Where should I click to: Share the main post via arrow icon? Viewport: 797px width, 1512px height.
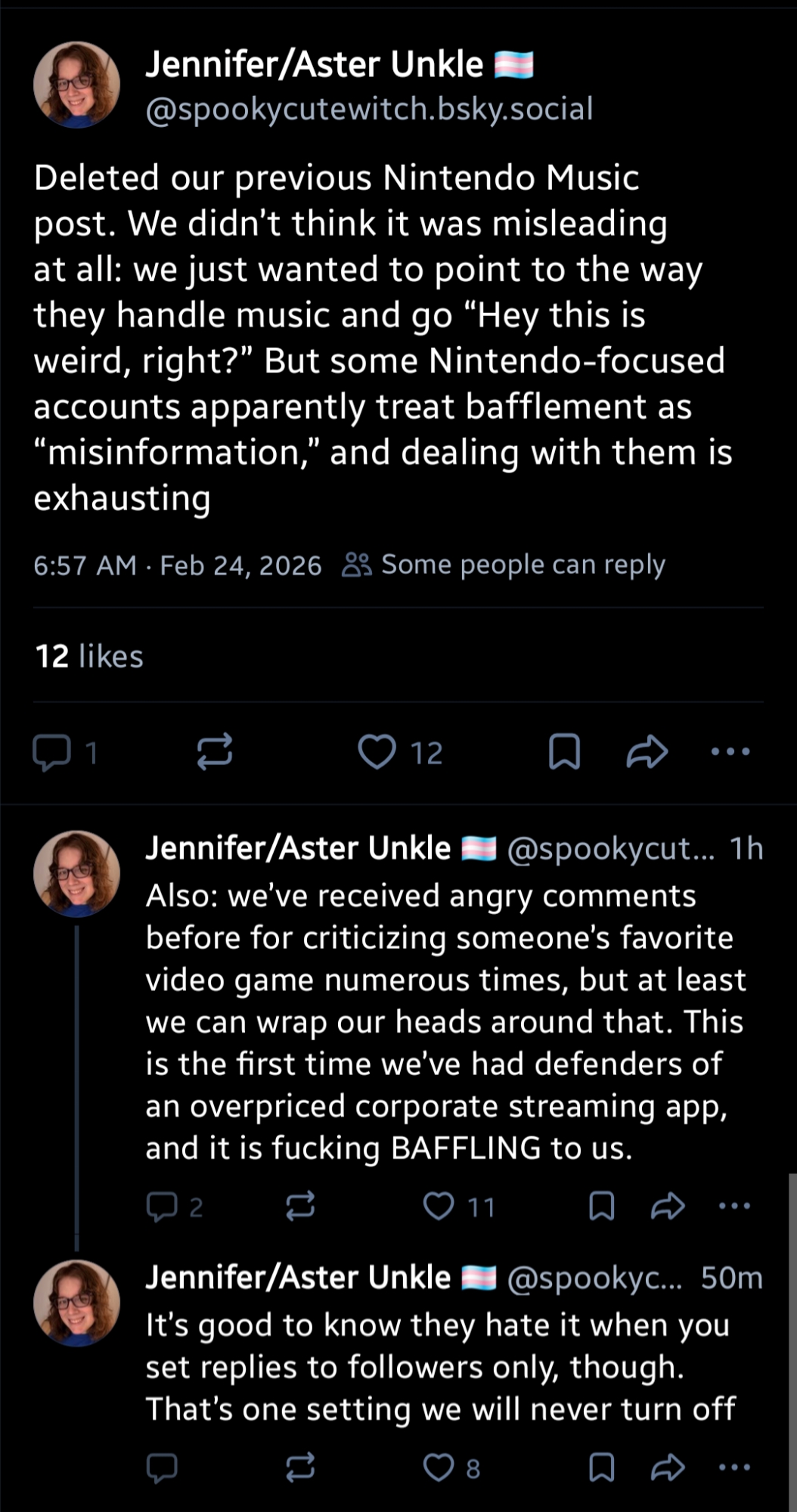[x=647, y=752]
